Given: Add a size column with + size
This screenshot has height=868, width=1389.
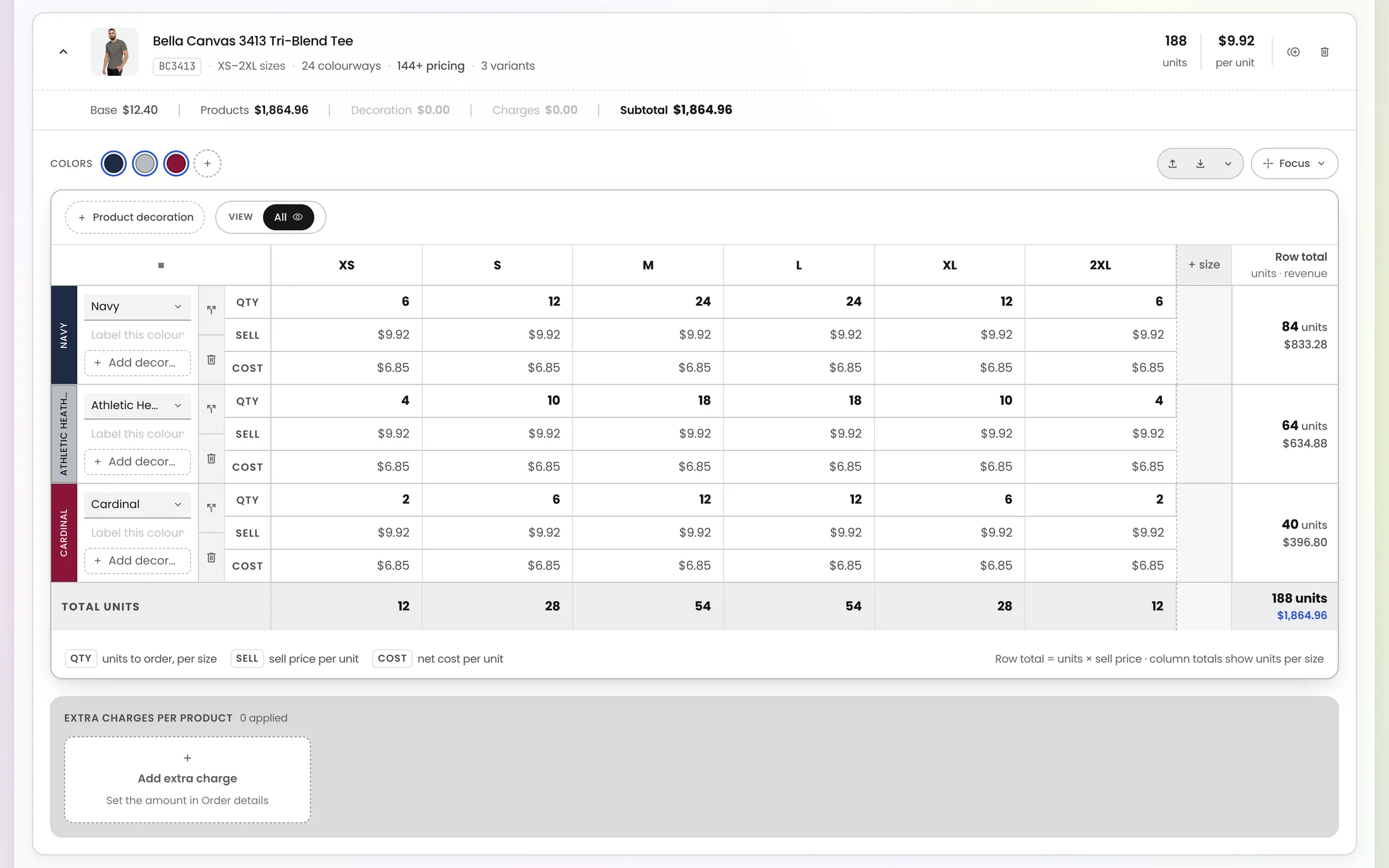Looking at the screenshot, I should 1204,265.
